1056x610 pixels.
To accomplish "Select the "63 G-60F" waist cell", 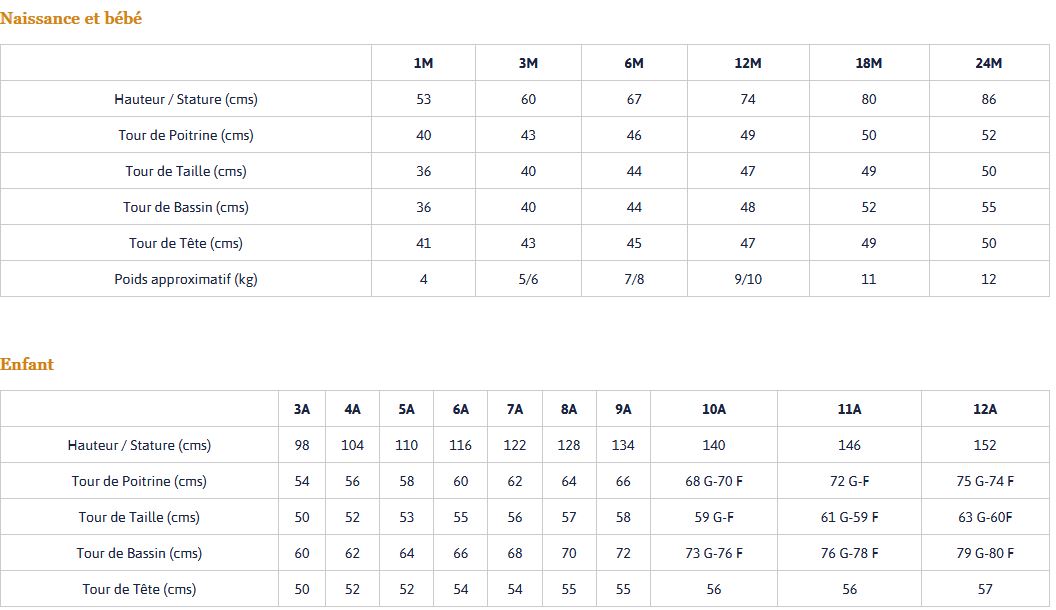I will click(985, 517).
